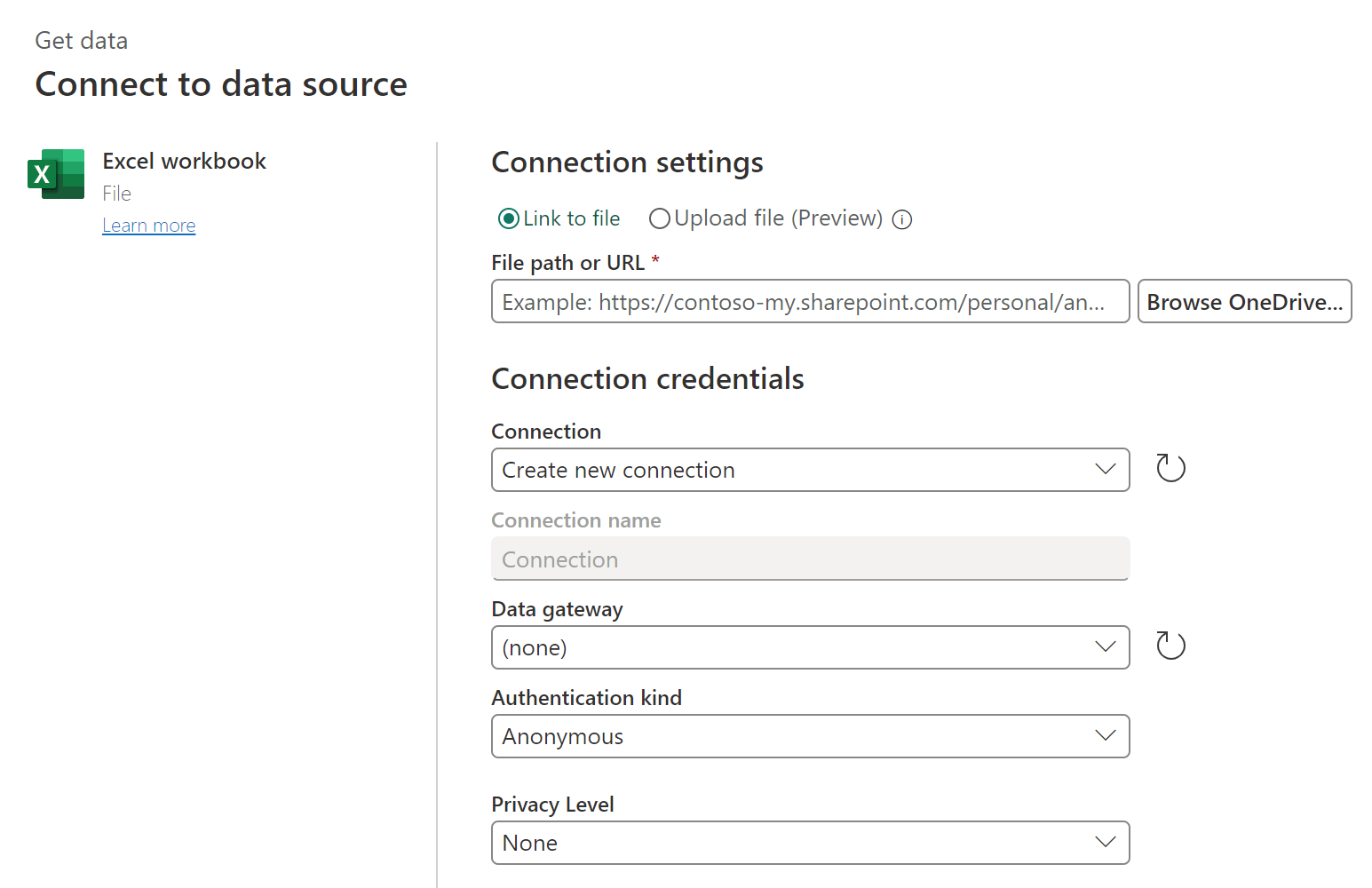Click the Connection dropdown chevron
The width and height of the screenshot is (1372, 888).
[x=1105, y=470]
